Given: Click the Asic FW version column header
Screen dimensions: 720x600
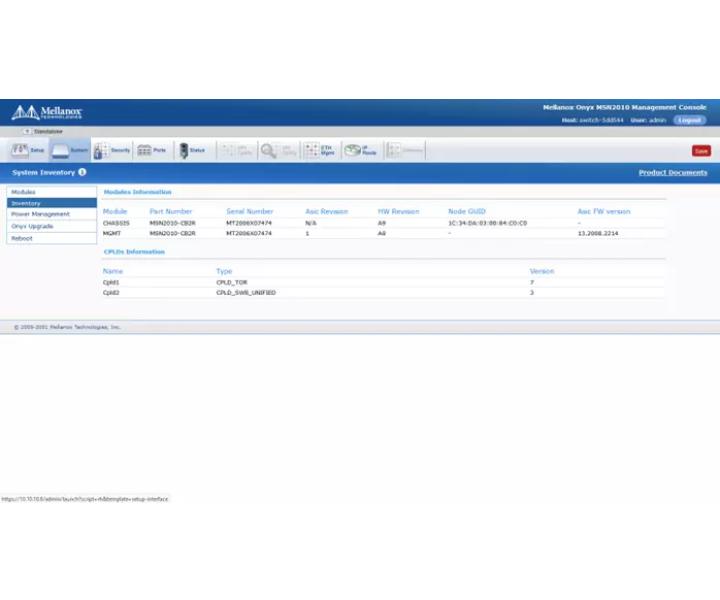Looking at the screenshot, I should pos(604,211).
